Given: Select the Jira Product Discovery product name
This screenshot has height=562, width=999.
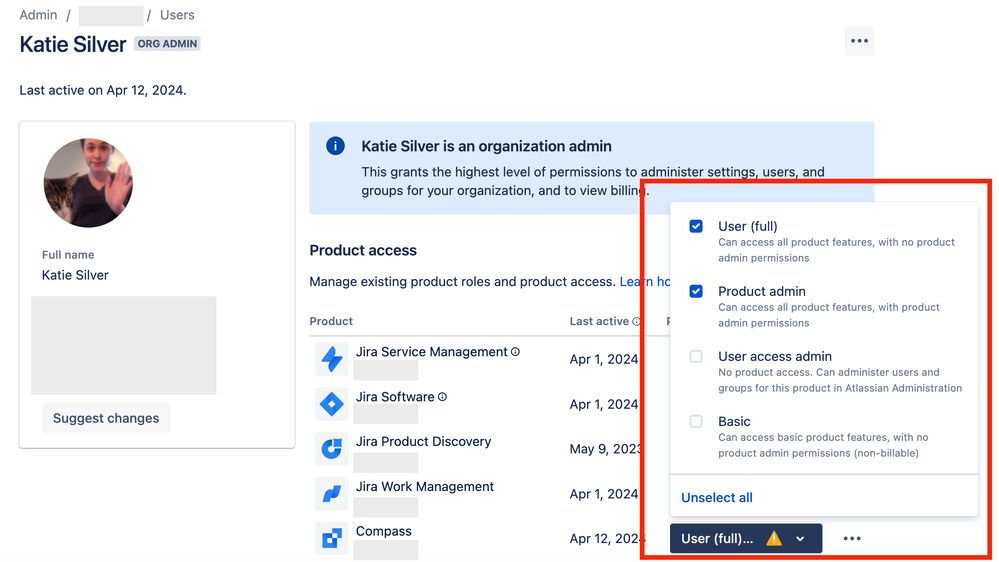Looking at the screenshot, I should pos(423,442).
